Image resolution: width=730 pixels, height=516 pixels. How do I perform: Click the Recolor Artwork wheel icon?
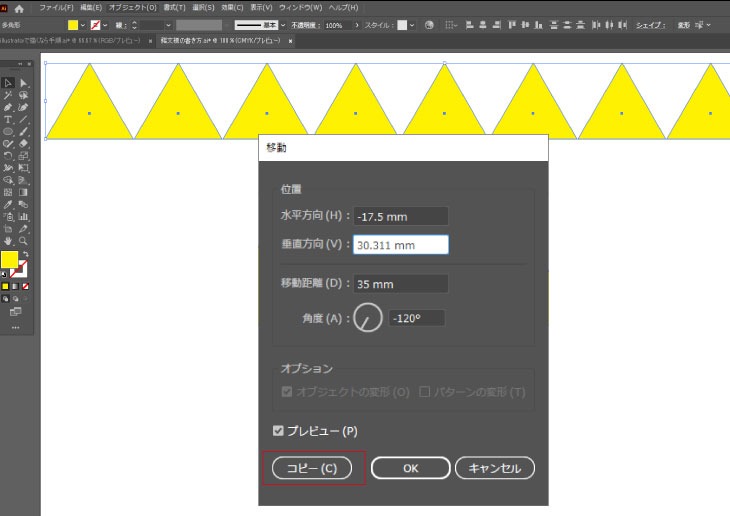pyautogui.click(x=429, y=25)
